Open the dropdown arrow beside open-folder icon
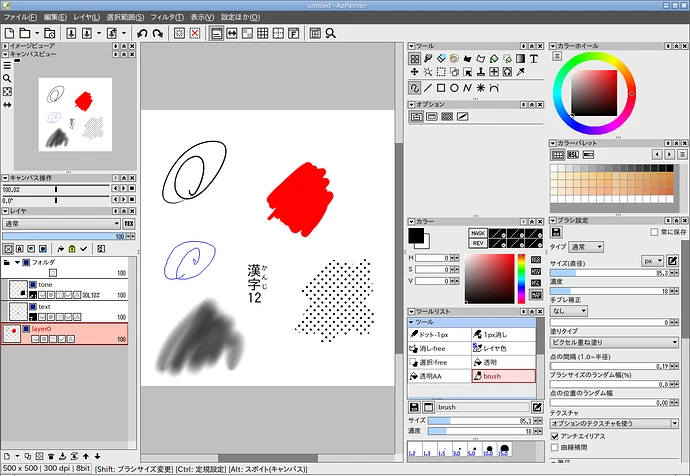Image resolution: width=690 pixels, height=476 pixels. 37,33
